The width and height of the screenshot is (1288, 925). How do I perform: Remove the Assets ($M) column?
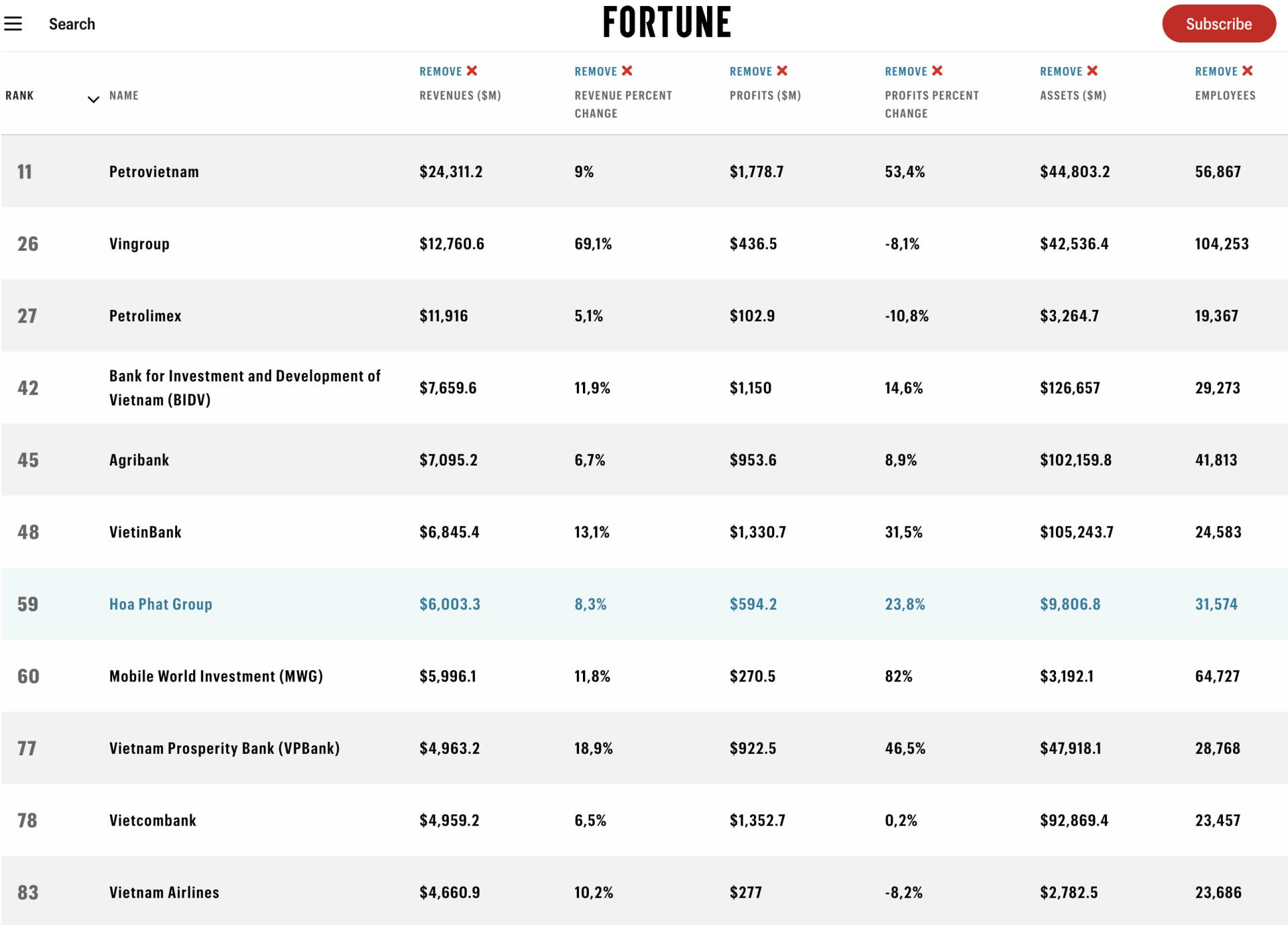point(1069,71)
